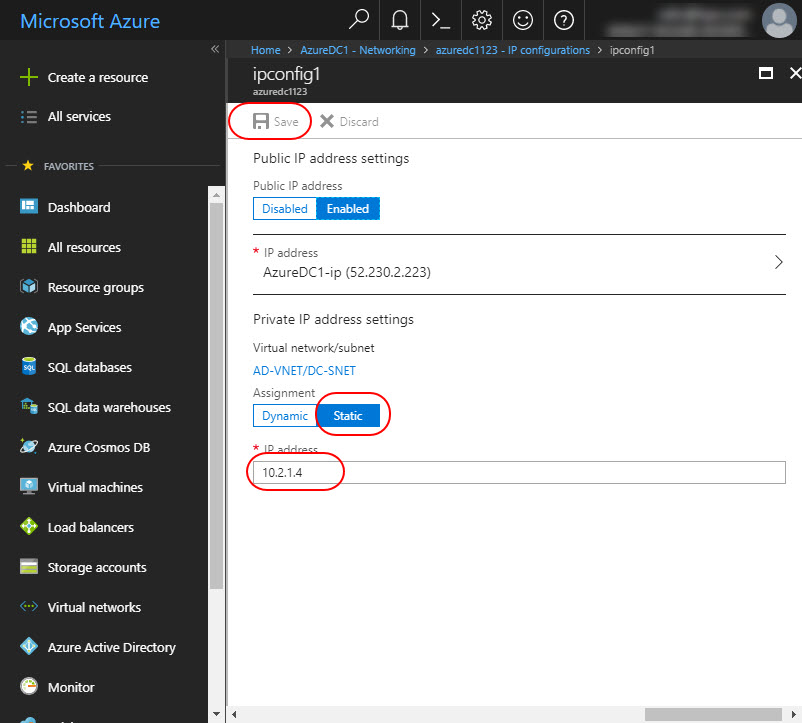Screen dimensions: 802x723
Task: Go to Home breadcrumb link
Action: click(x=265, y=50)
